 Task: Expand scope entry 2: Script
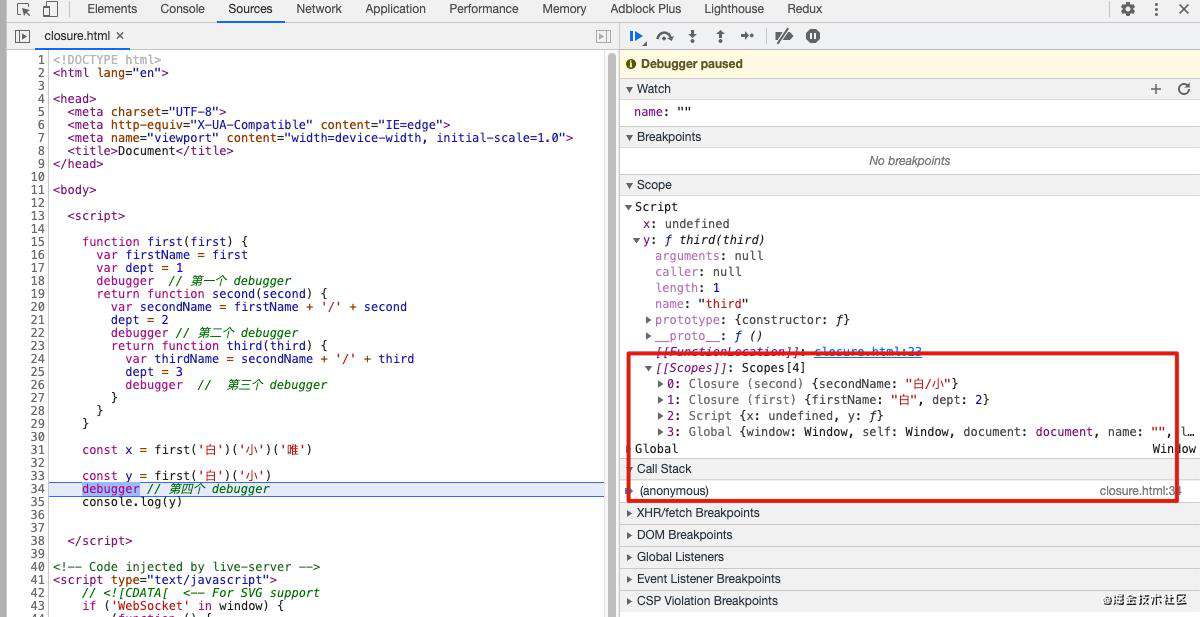(660, 416)
